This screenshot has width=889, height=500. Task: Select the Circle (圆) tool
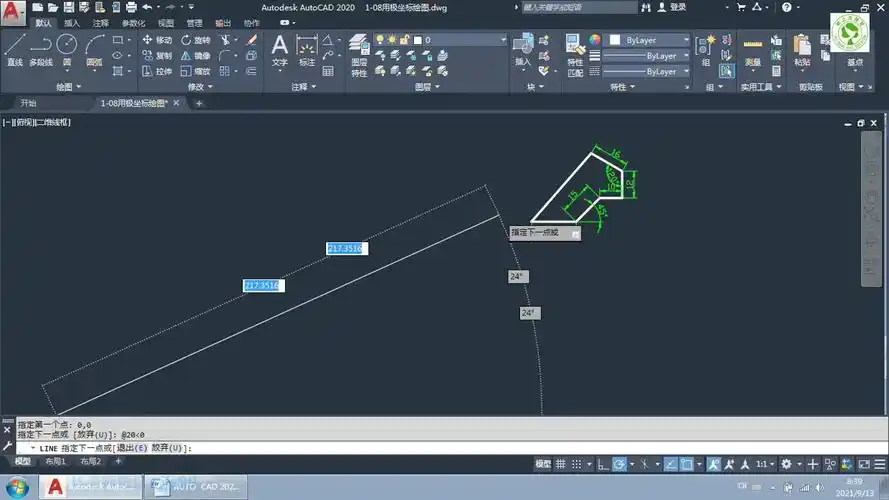(x=66, y=48)
